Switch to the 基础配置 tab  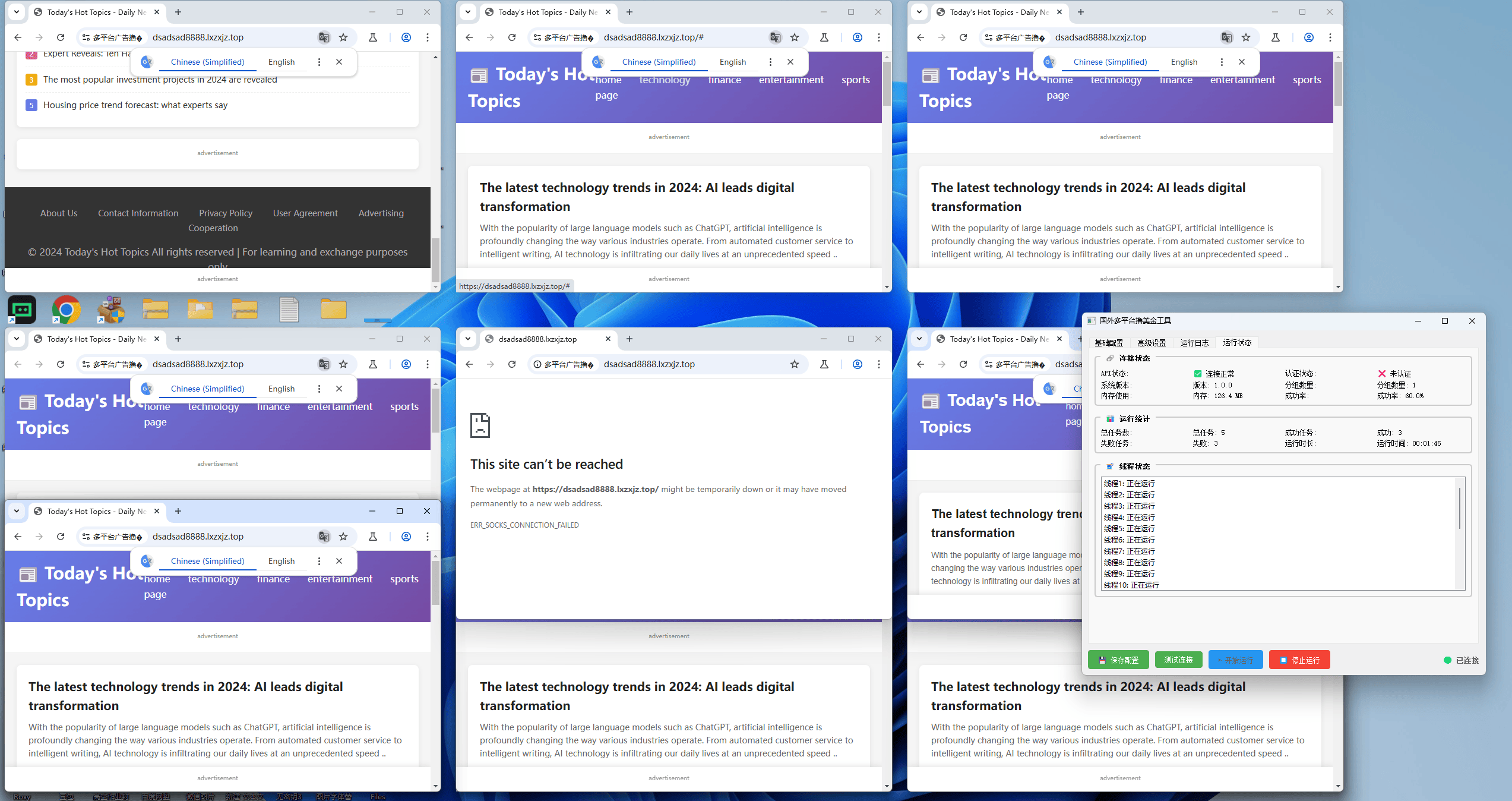pyautogui.click(x=1109, y=343)
